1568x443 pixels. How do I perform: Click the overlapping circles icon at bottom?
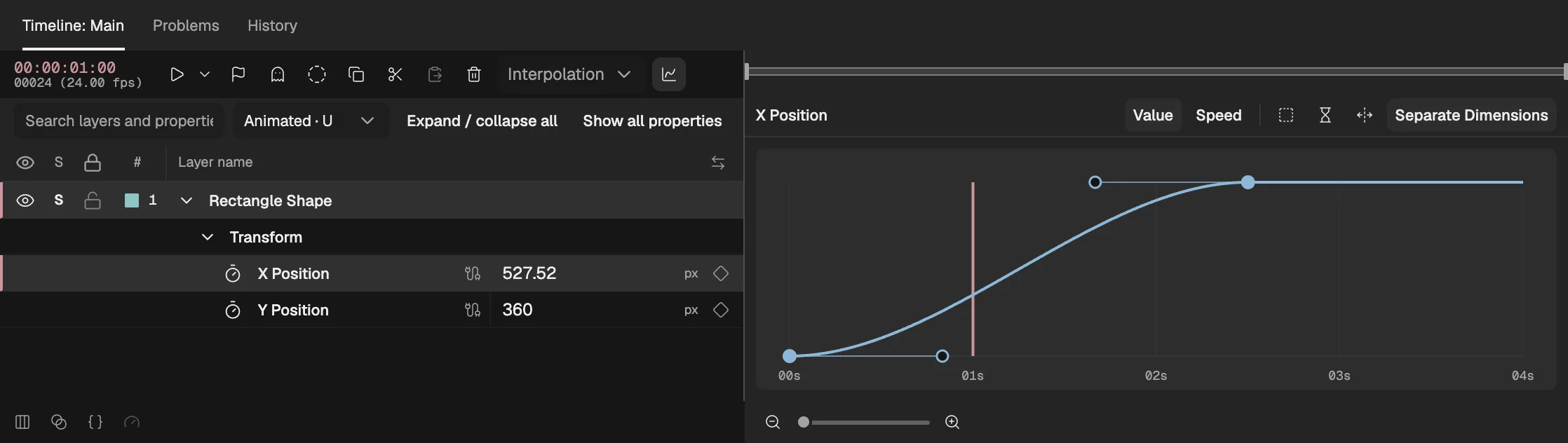pyautogui.click(x=59, y=422)
